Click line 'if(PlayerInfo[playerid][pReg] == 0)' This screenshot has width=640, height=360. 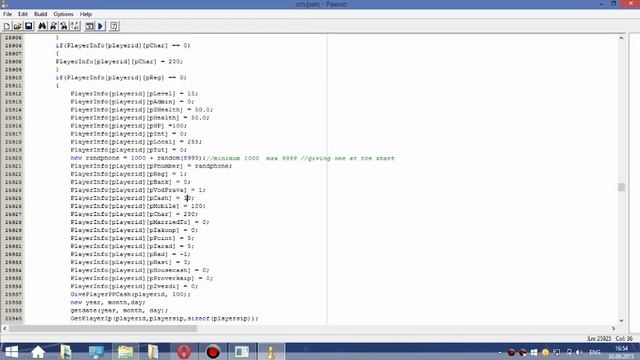click(x=121, y=78)
